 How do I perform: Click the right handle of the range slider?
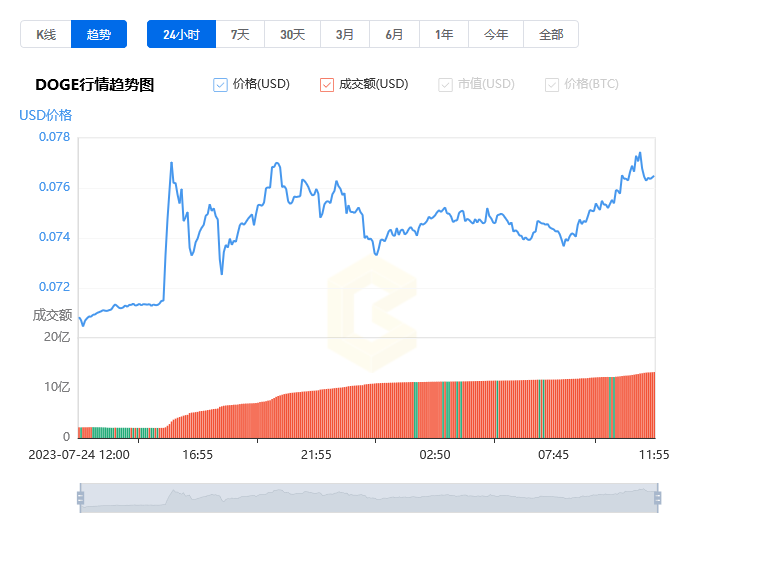(657, 498)
